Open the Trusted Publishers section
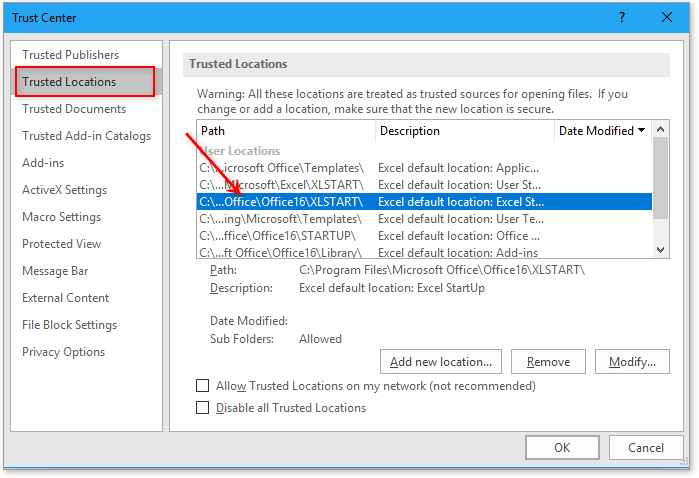 coord(70,55)
